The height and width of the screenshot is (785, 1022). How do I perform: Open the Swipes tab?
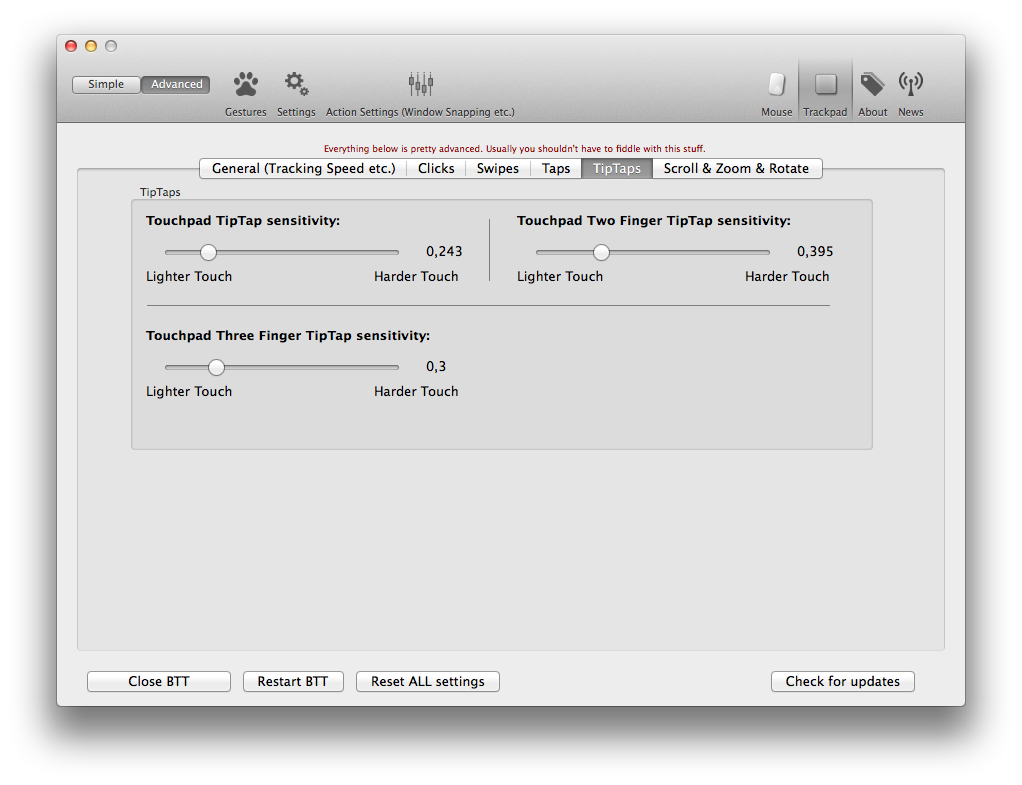pos(497,168)
